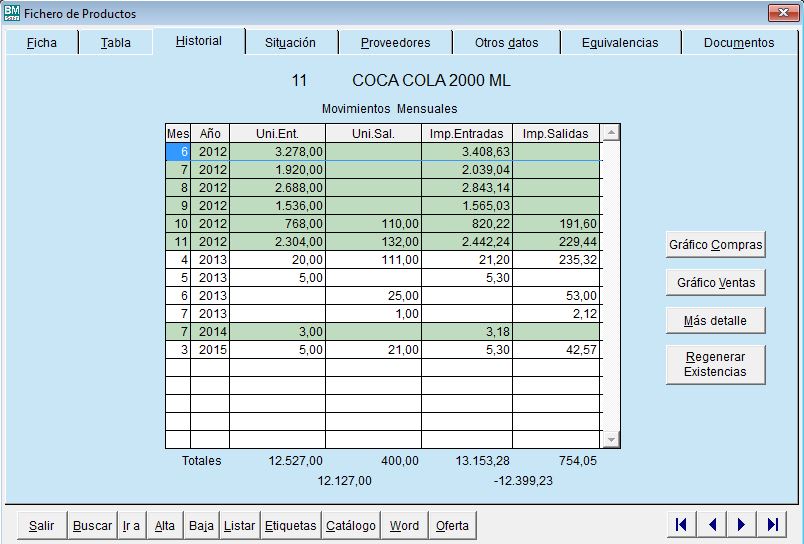Click the BM application icon in title bar
The height and width of the screenshot is (544, 804).
pos(12,13)
